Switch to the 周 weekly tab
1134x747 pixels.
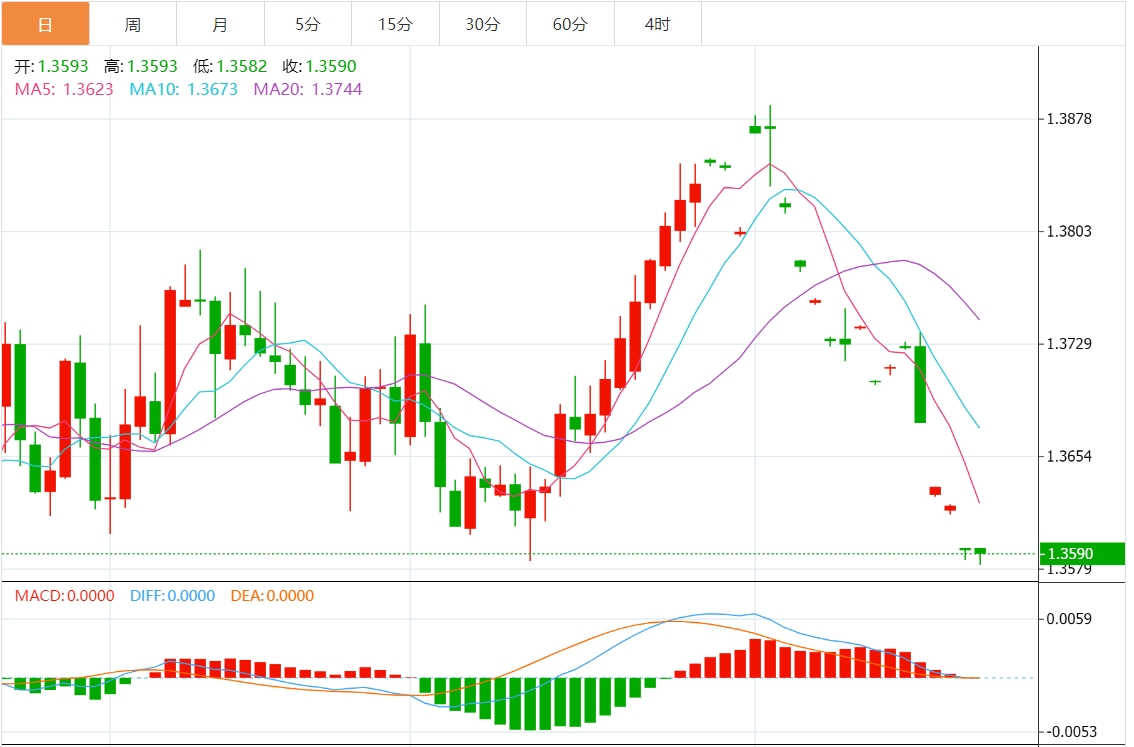point(133,24)
